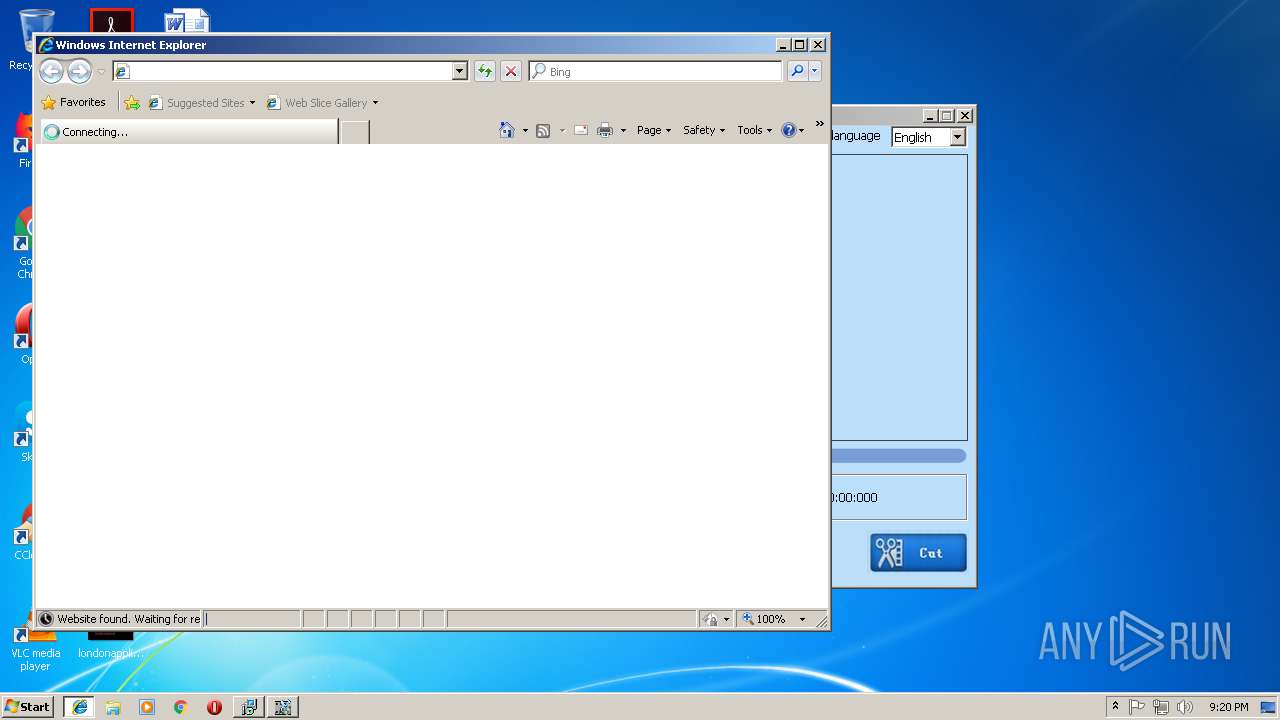Image resolution: width=1280 pixels, height=720 pixels.
Task: Expand Web Slice Gallery dropdown arrow
Action: point(375,102)
